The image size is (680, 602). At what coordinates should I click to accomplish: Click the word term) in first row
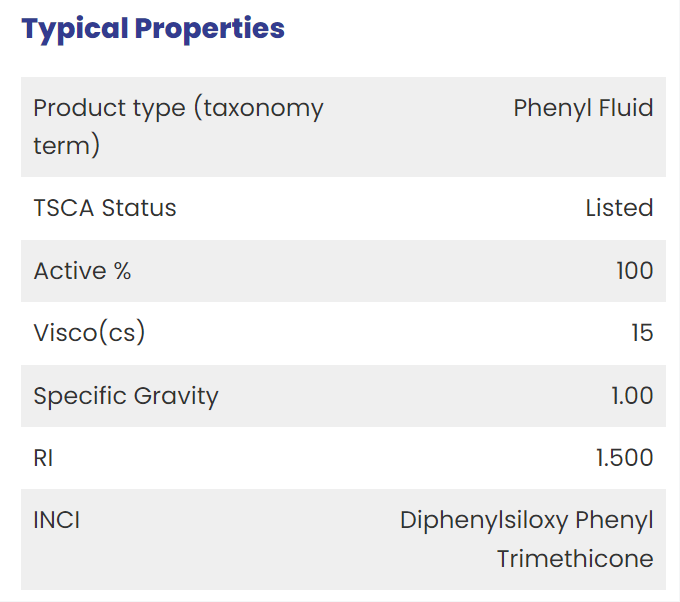(67, 145)
